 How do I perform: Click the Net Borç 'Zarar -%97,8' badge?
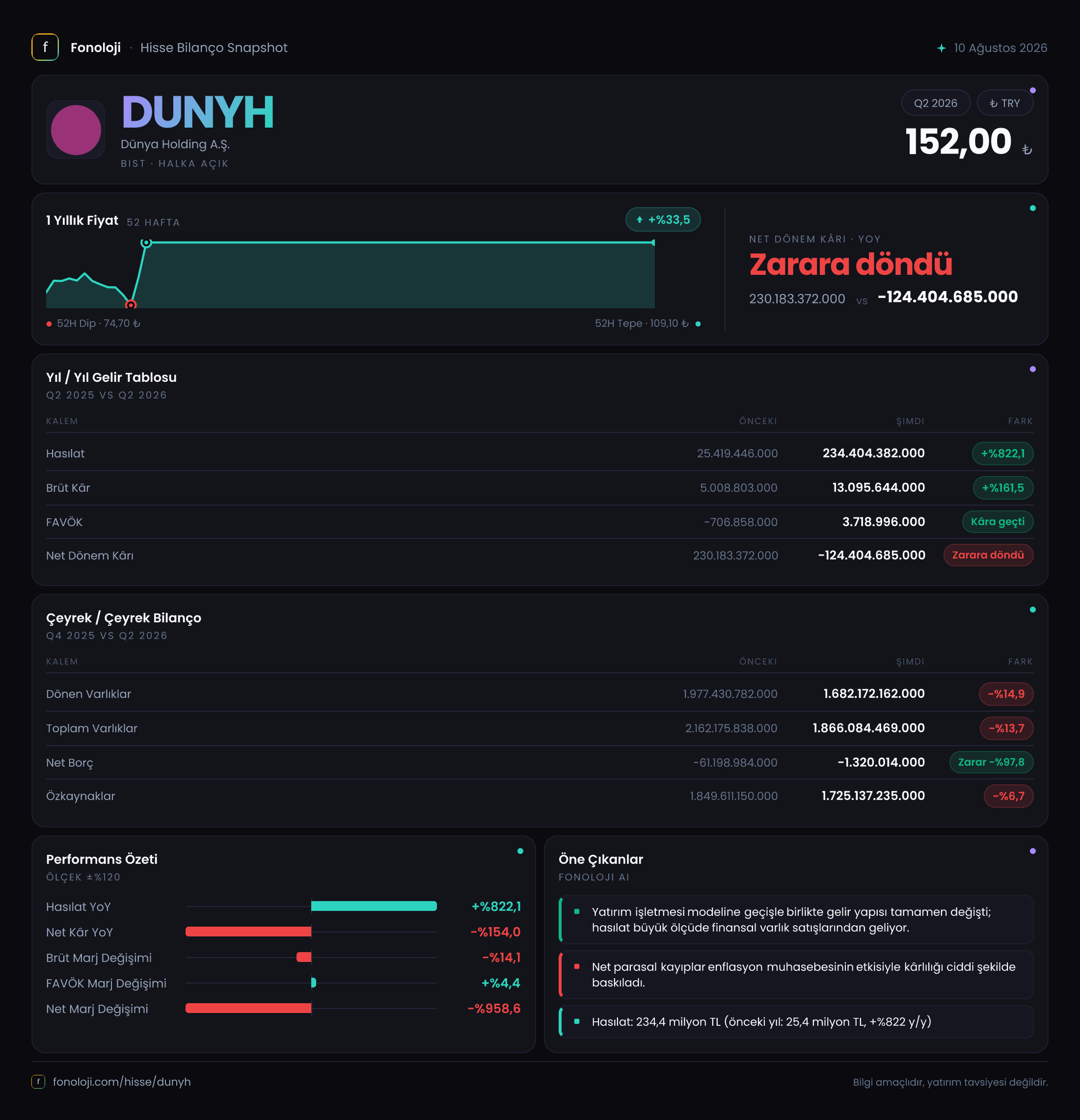[991, 762]
